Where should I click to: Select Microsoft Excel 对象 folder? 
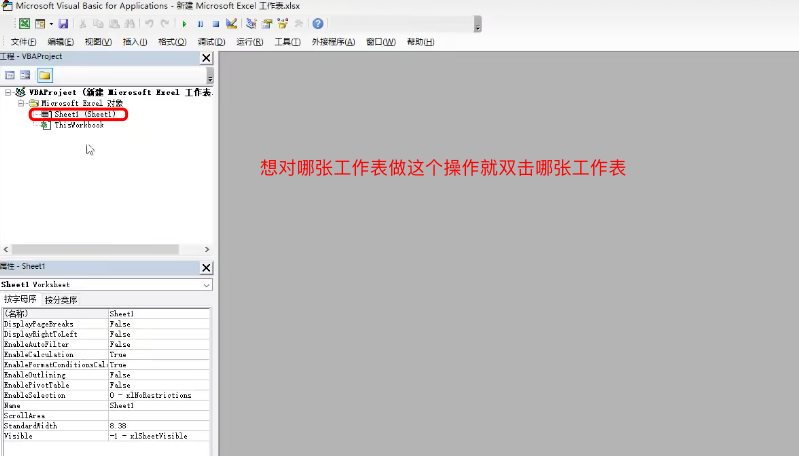[82, 103]
